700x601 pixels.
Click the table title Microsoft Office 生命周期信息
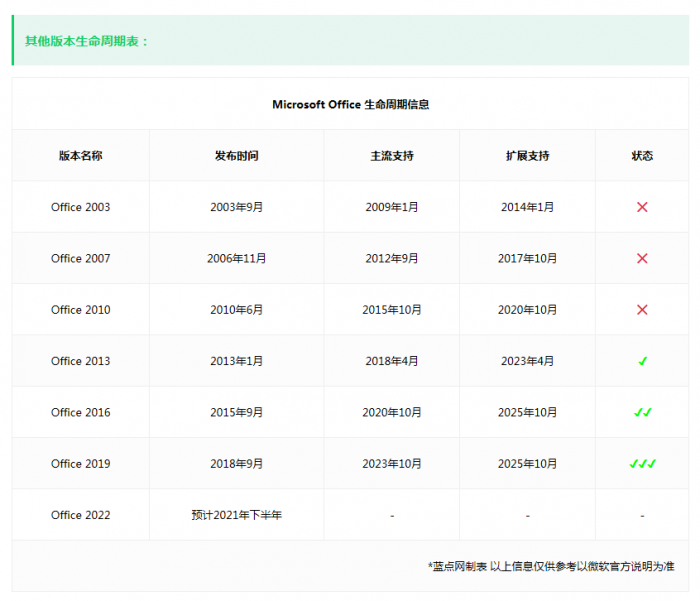(350, 104)
